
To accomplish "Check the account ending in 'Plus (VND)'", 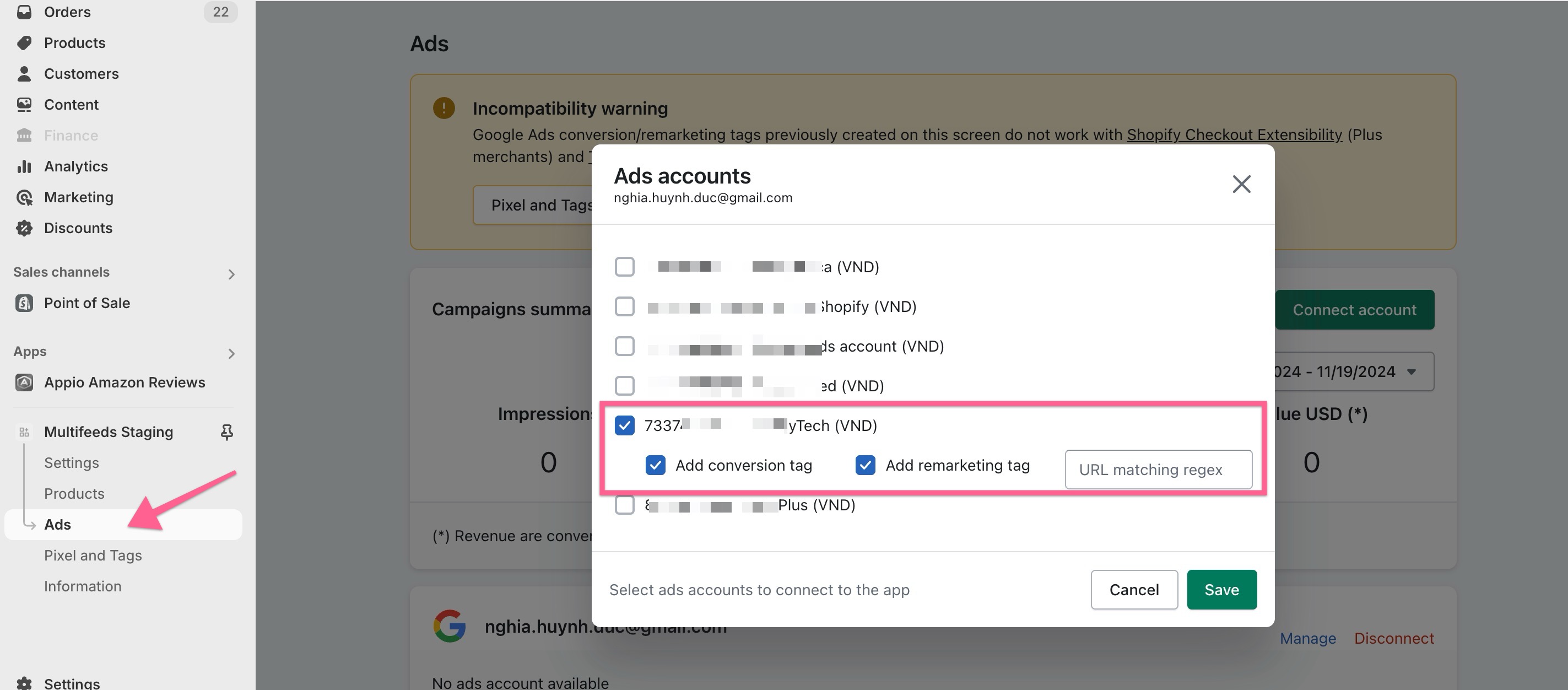I will coord(624,505).
